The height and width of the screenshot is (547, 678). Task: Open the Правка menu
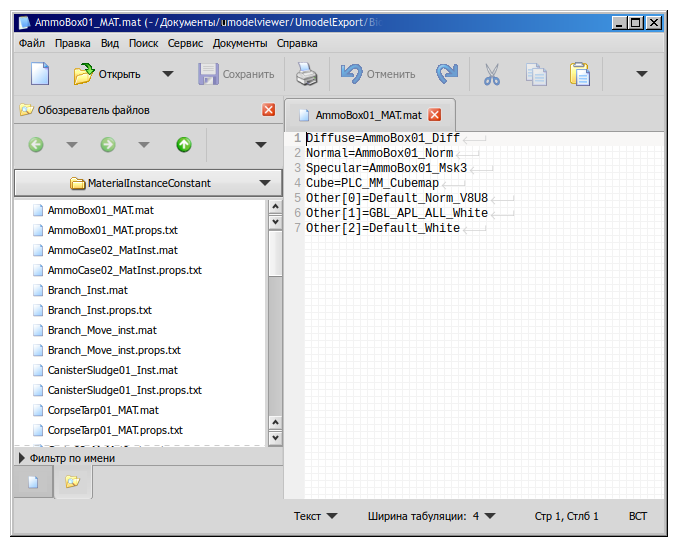tap(73, 43)
